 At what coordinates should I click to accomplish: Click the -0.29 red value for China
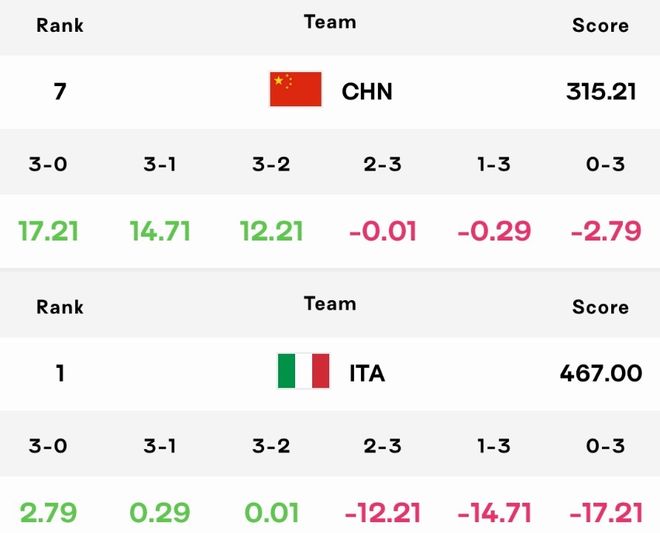pos(494,231)
